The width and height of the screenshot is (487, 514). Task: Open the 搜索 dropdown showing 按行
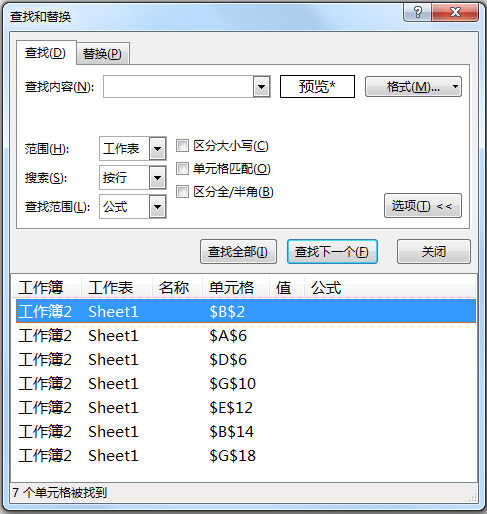click(x=133, y=178)
